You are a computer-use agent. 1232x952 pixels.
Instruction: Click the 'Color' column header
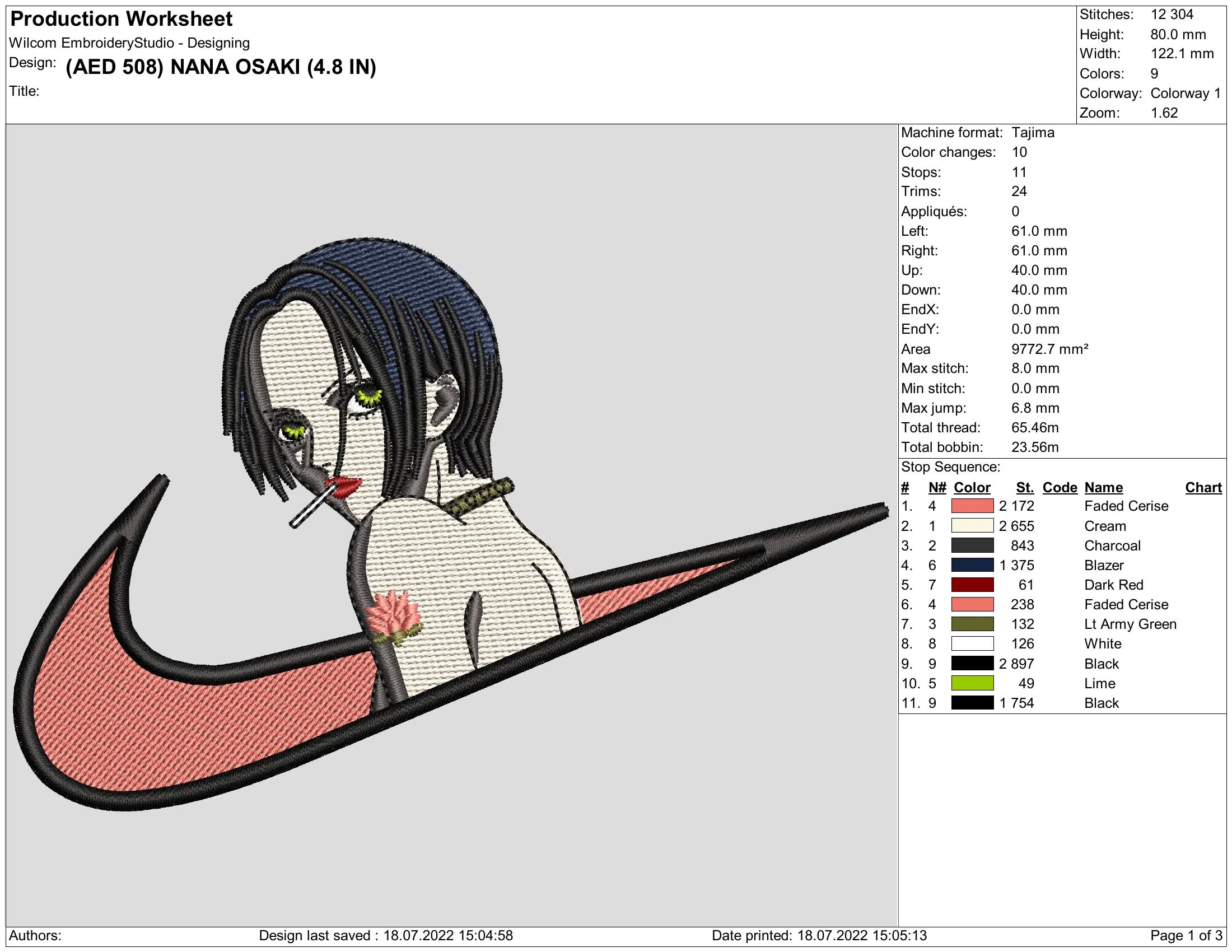tap(972, 487)
